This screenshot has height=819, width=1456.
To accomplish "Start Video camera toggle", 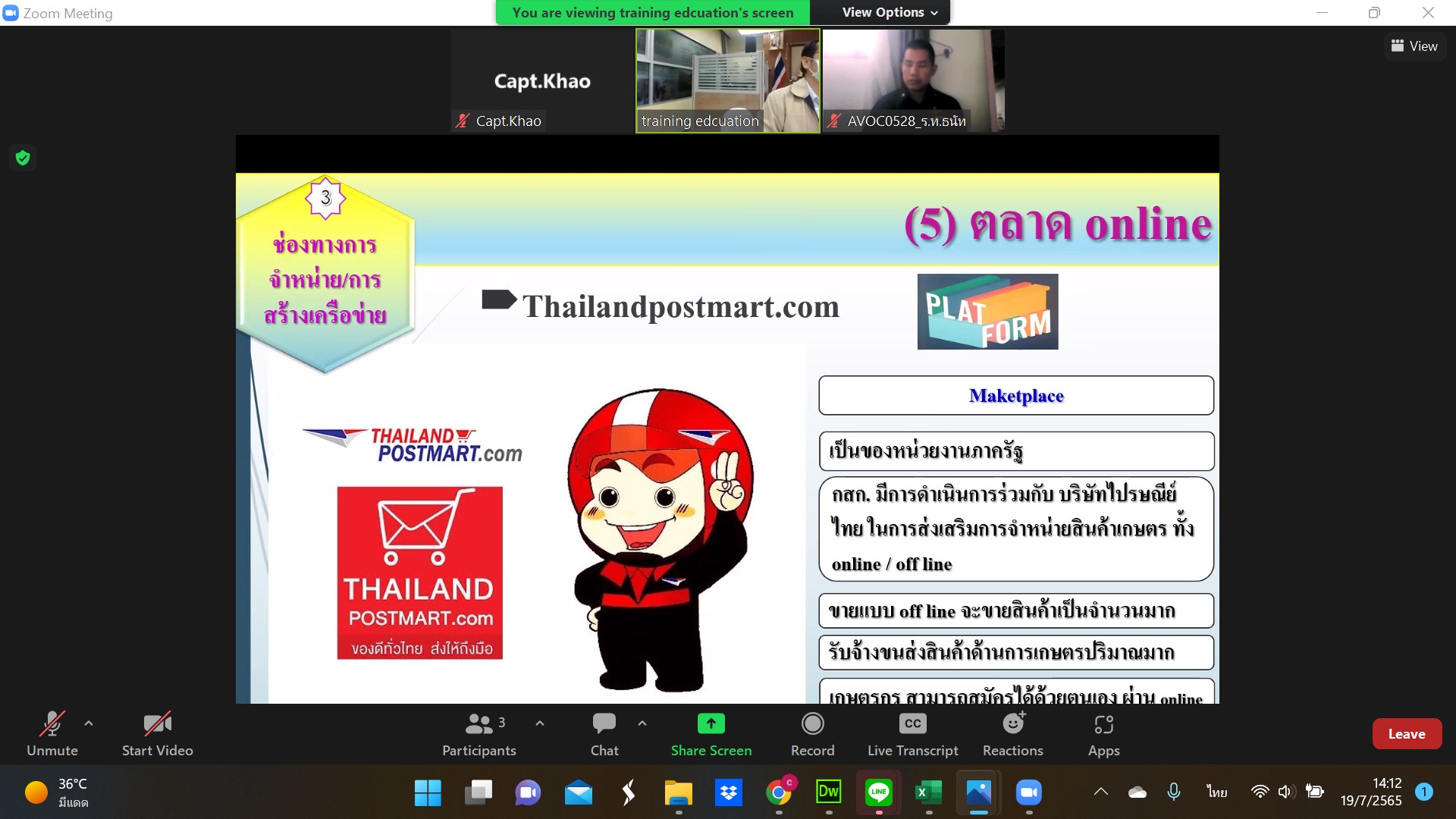I will click(158, 733).
